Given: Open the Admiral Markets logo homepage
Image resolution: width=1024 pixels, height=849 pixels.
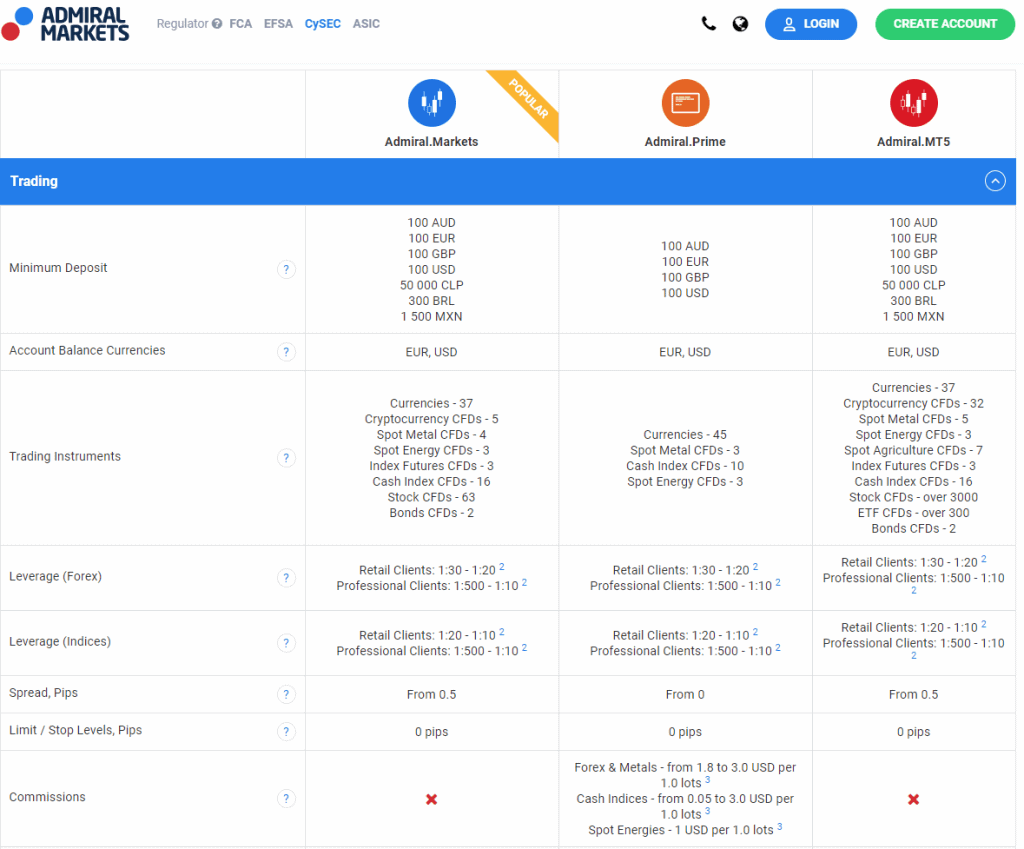Looking at the screenshot, I should coord(65,24).
